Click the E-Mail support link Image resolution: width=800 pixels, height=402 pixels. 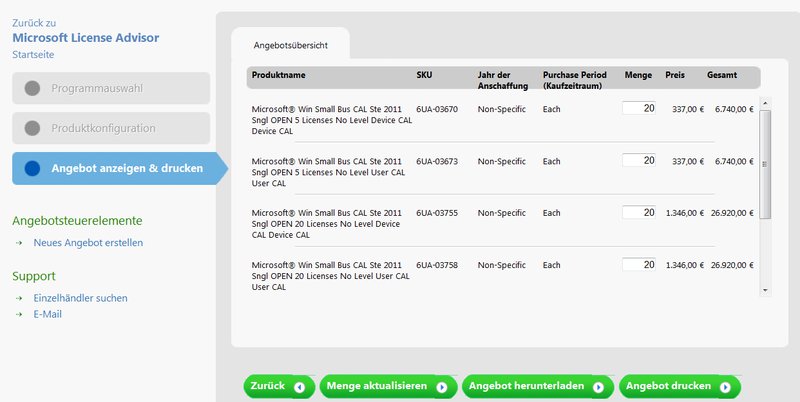[47, 314]
